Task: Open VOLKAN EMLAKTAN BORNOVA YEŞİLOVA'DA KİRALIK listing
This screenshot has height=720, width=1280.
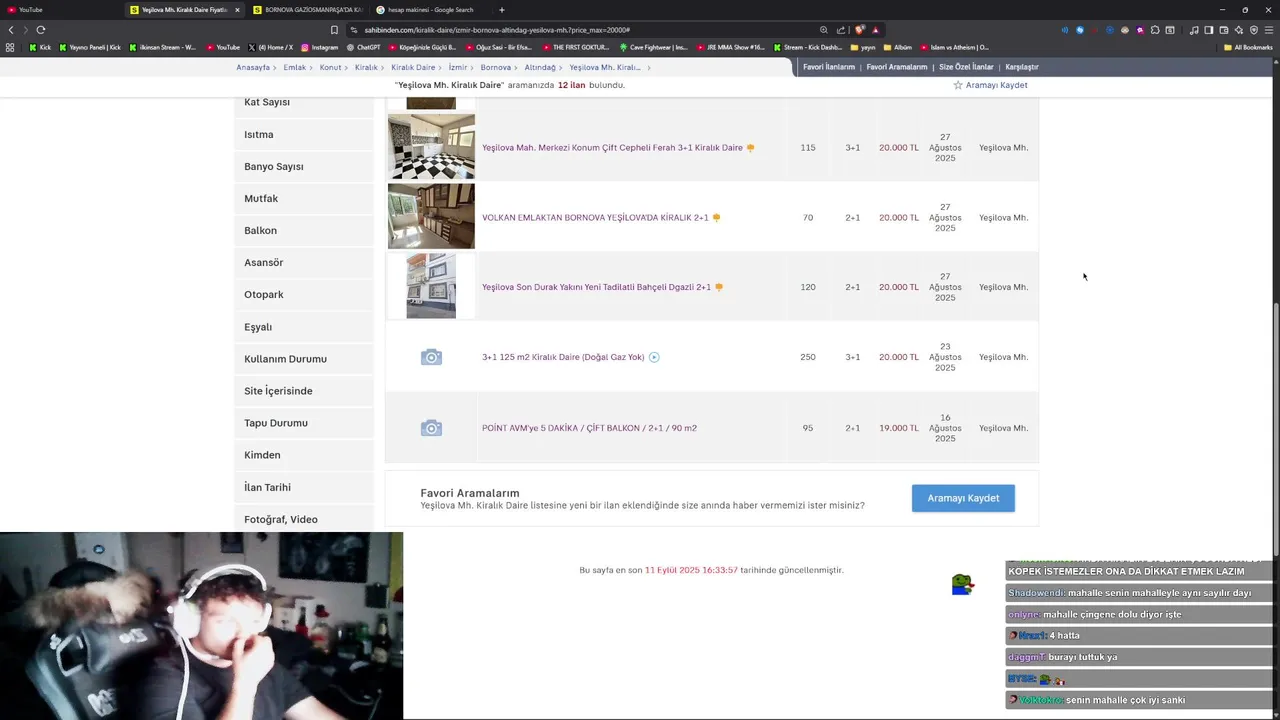Action: point(595,217)
